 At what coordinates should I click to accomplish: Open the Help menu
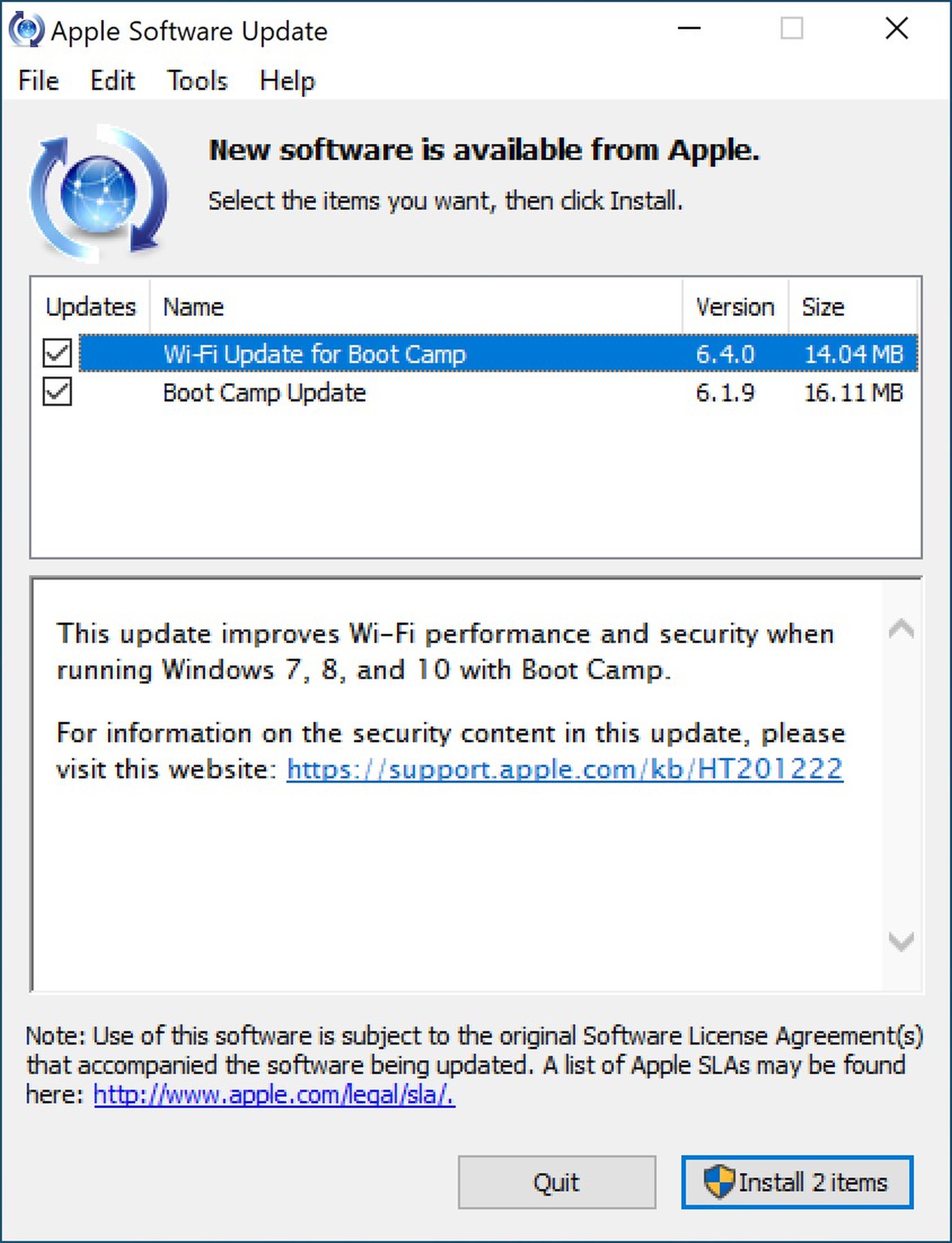[287, 81]
